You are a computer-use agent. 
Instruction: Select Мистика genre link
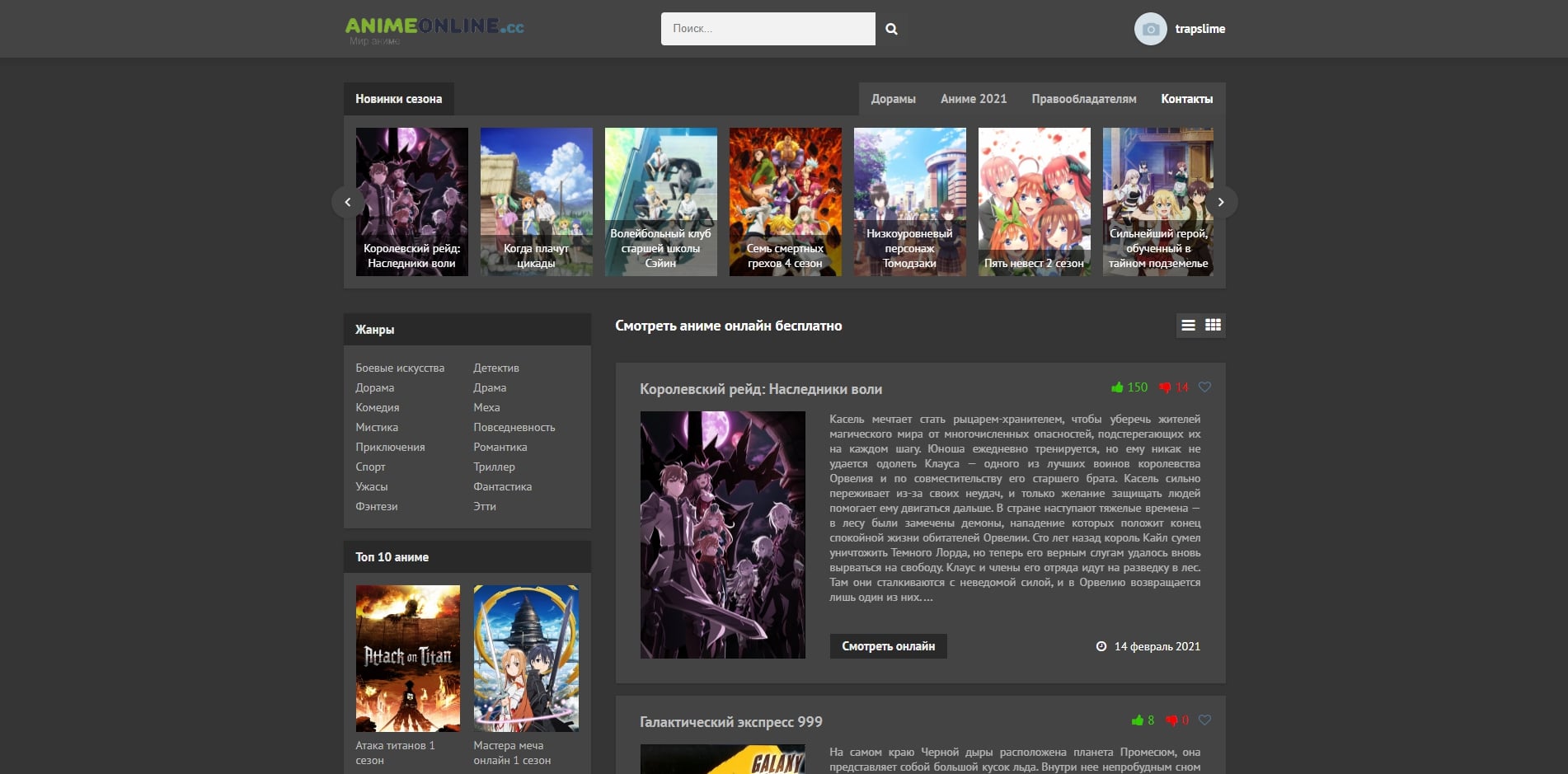(x=377, y=427)
